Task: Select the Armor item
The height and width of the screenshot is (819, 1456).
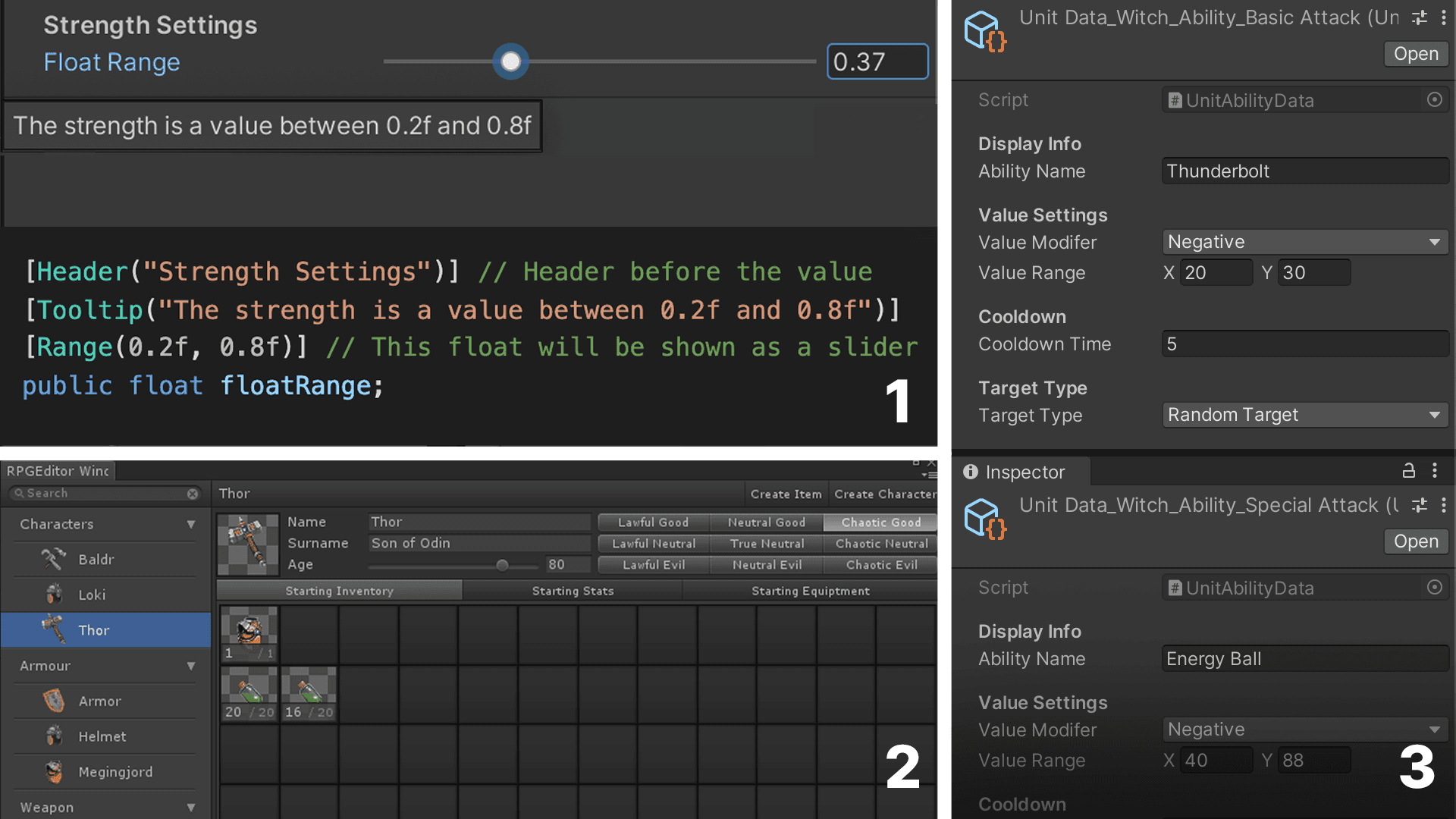Action: pos(105,701)
